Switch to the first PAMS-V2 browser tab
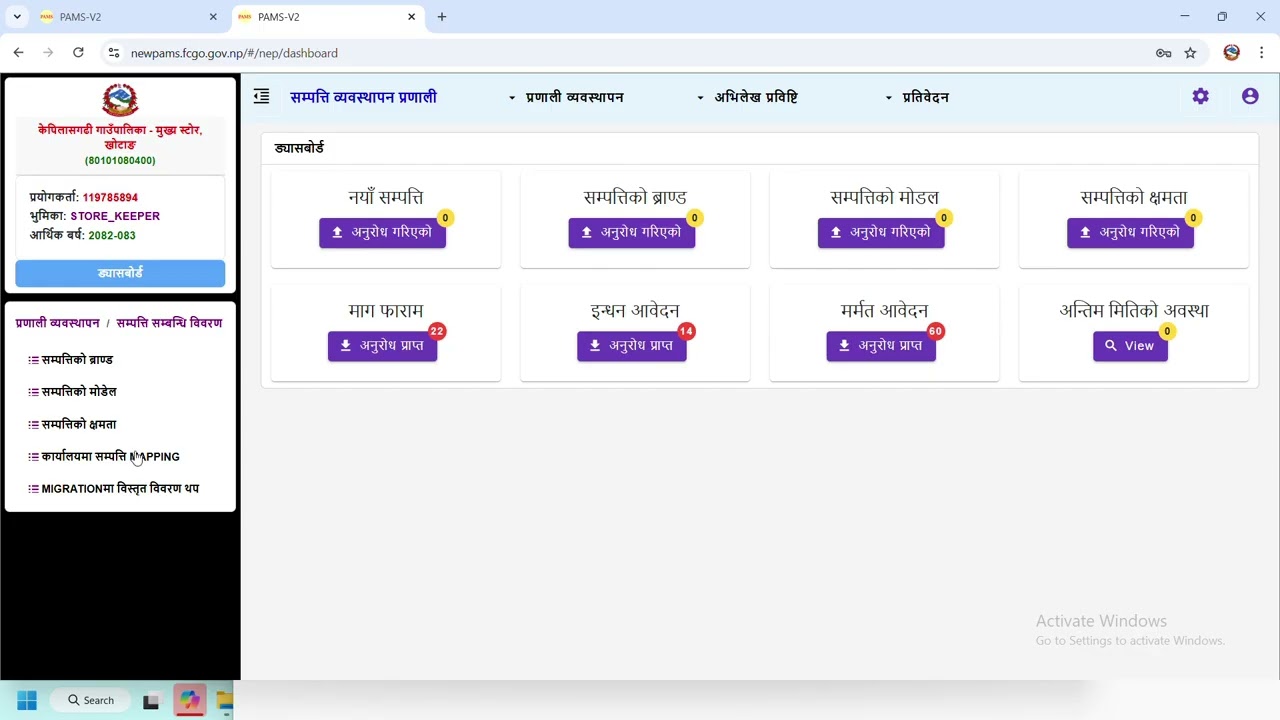The height and width of the screenshot is (720, 1280). click(128, 17)
